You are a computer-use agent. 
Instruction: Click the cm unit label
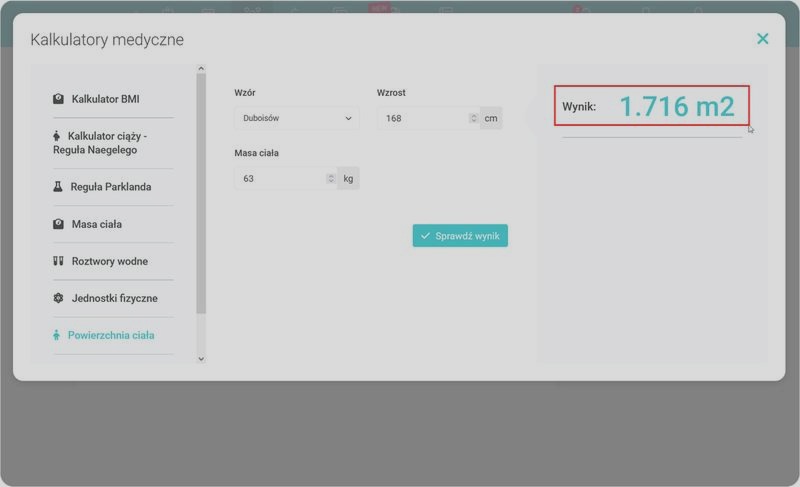click(491, 118)
